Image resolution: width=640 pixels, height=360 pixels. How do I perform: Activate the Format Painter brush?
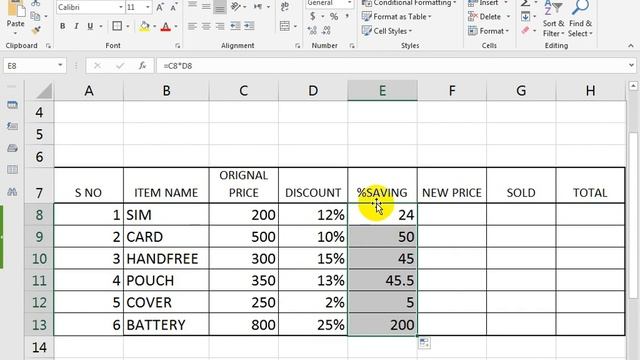point(36,30)
